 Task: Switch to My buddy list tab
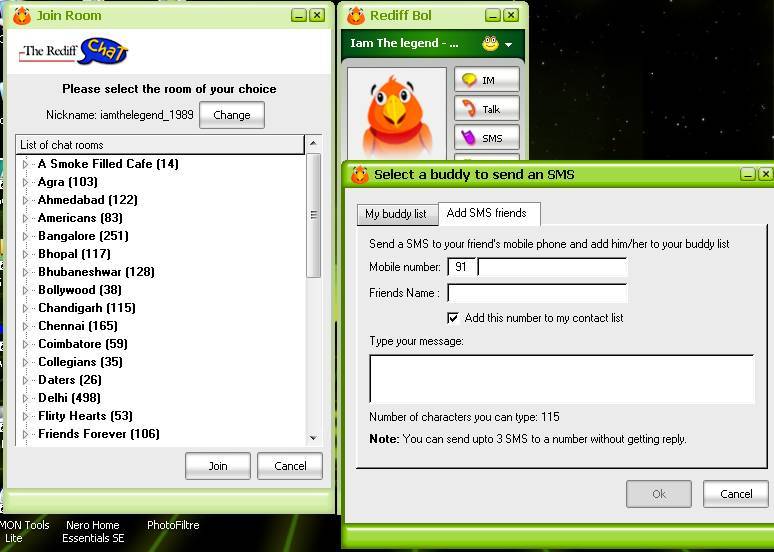click(395, 214)
